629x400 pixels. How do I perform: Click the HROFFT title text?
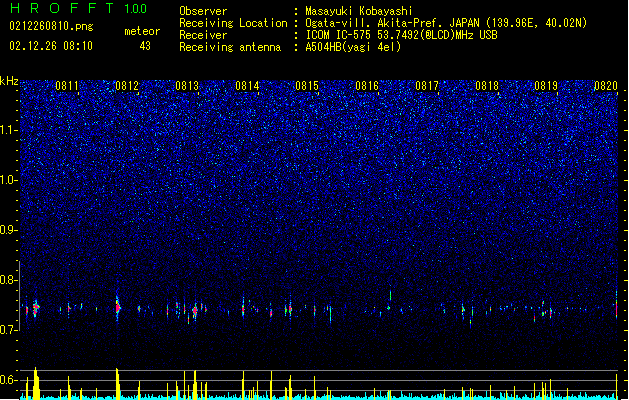click(x=62, y=8)
